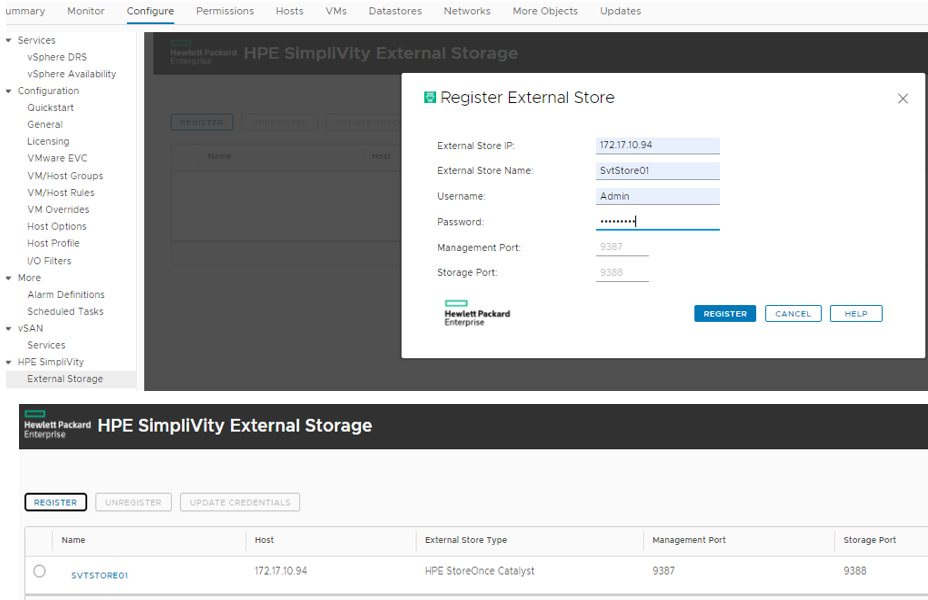The height and width of the screenshot is (600, 928).
Task: Open Quickstart under Configuration
Action: pos(50,108)
